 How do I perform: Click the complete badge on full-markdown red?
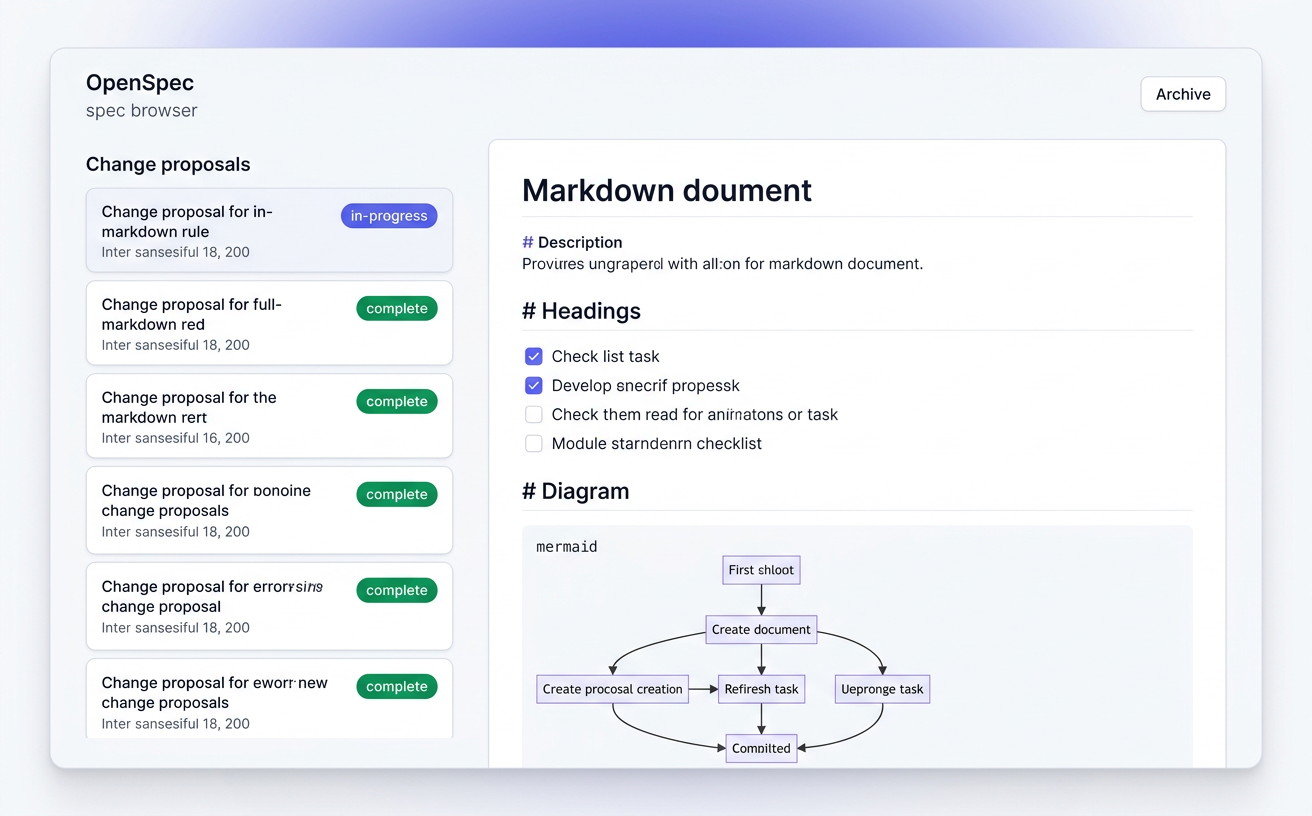[x=397, y=309]
